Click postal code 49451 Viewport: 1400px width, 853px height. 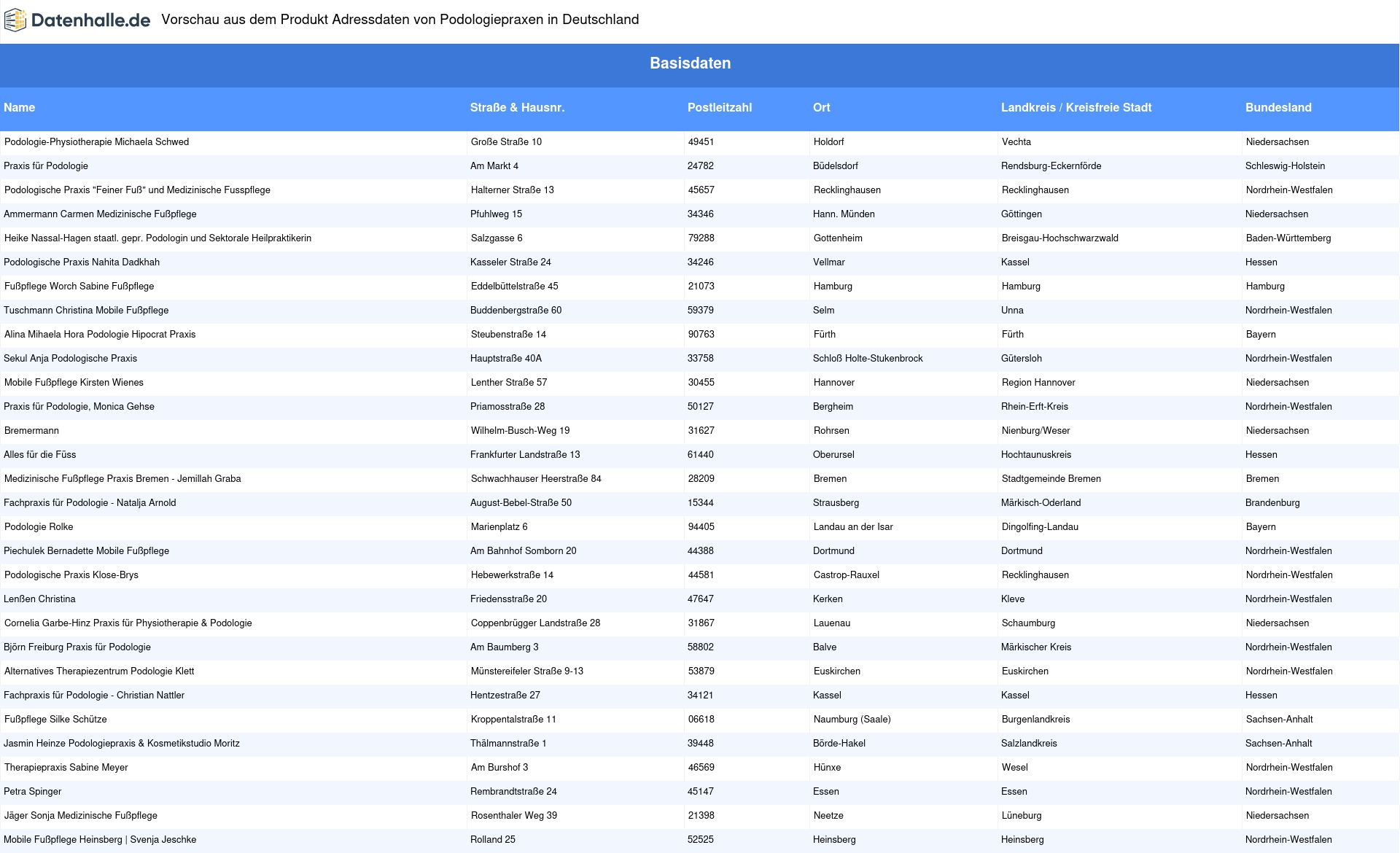click(x=701, y=142)
